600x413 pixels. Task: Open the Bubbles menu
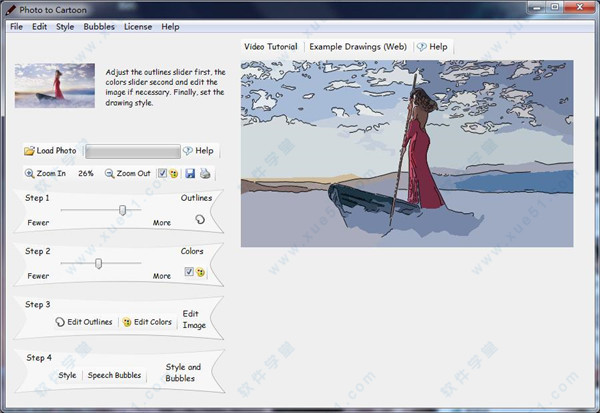coord(99,27)
